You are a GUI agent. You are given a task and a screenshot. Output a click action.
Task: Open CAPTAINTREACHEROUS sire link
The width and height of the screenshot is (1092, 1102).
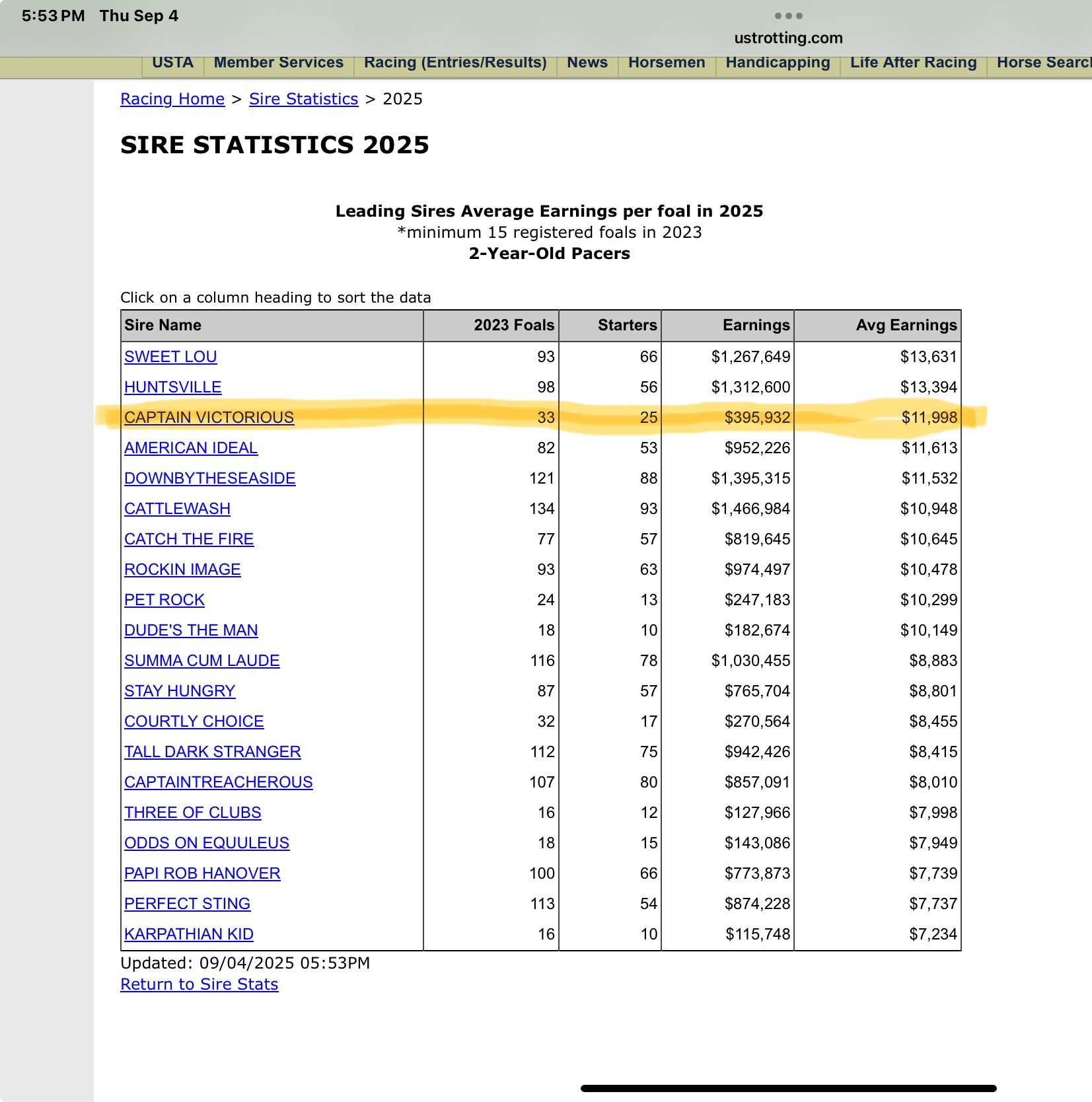point(219,782)
